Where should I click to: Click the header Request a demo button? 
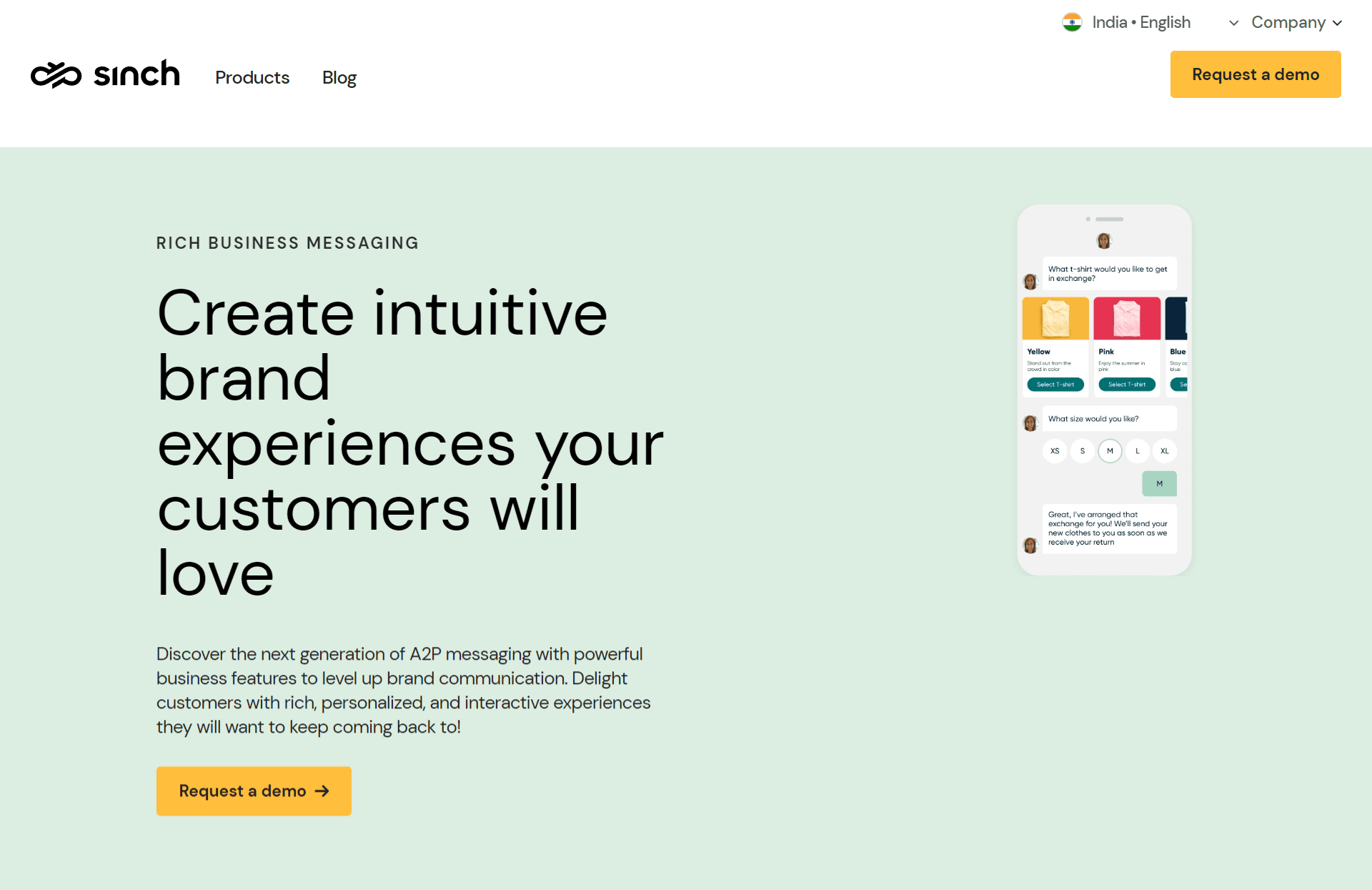pos(1256,74)
